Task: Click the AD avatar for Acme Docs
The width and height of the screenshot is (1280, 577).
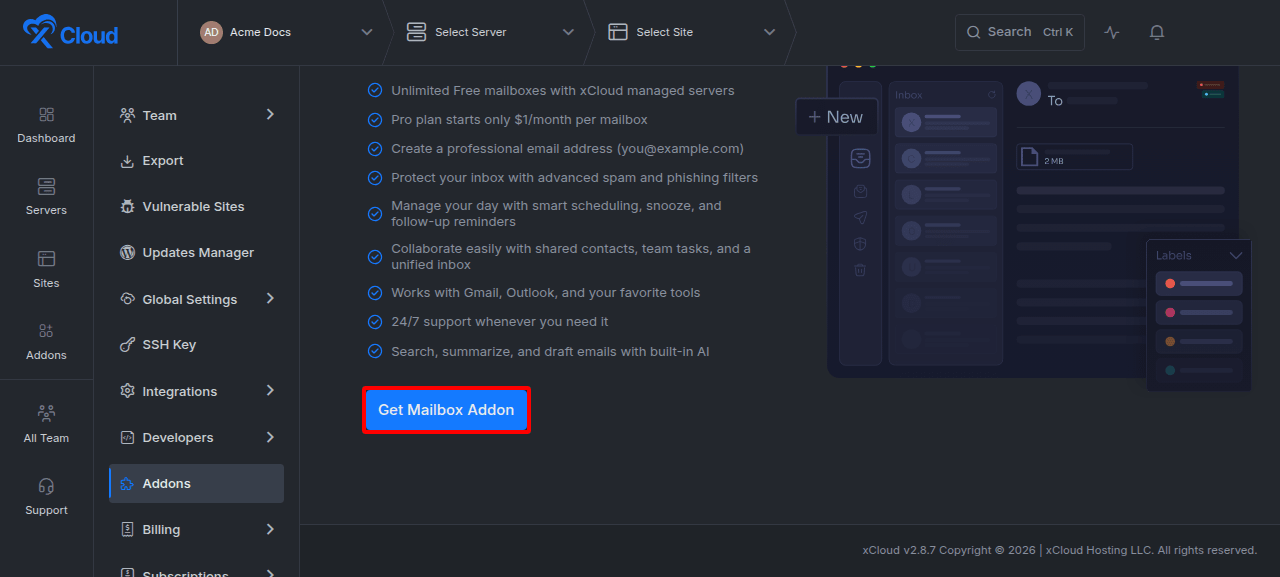Action: pyautogui.click(x=211, y=32)
